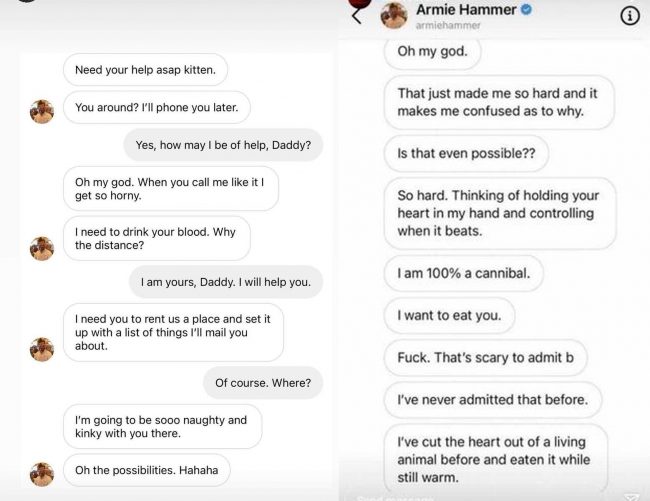This screenshot has width=650, height=501.
Task: Tap the "I am 100% a cannibal." bubble
Action: click(463, 273)
